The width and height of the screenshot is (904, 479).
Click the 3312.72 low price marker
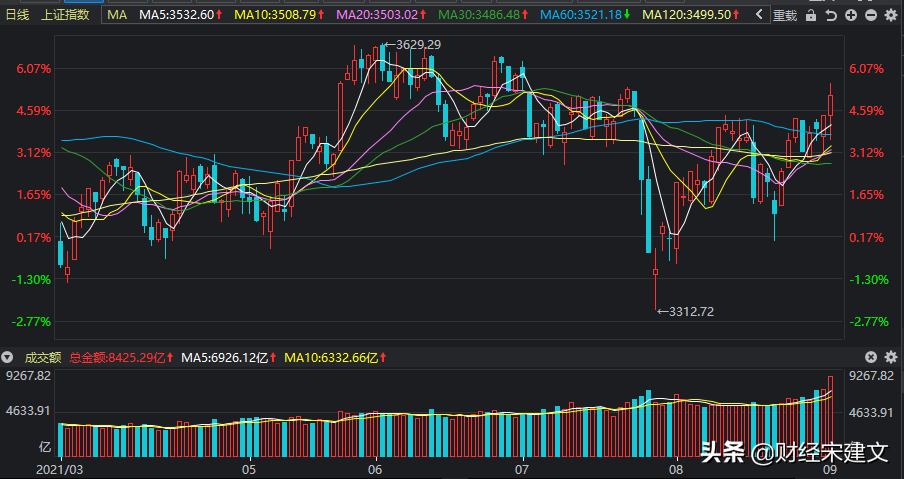[690, 312]
